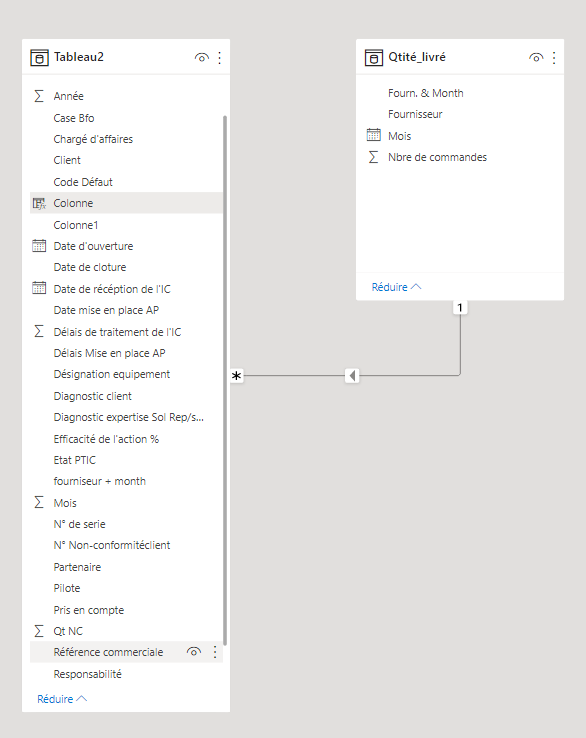Image resolution: width=586 pixels, height=738 pixels.
Task: Select the Pilote field
Action: click(x=126, y=588)
